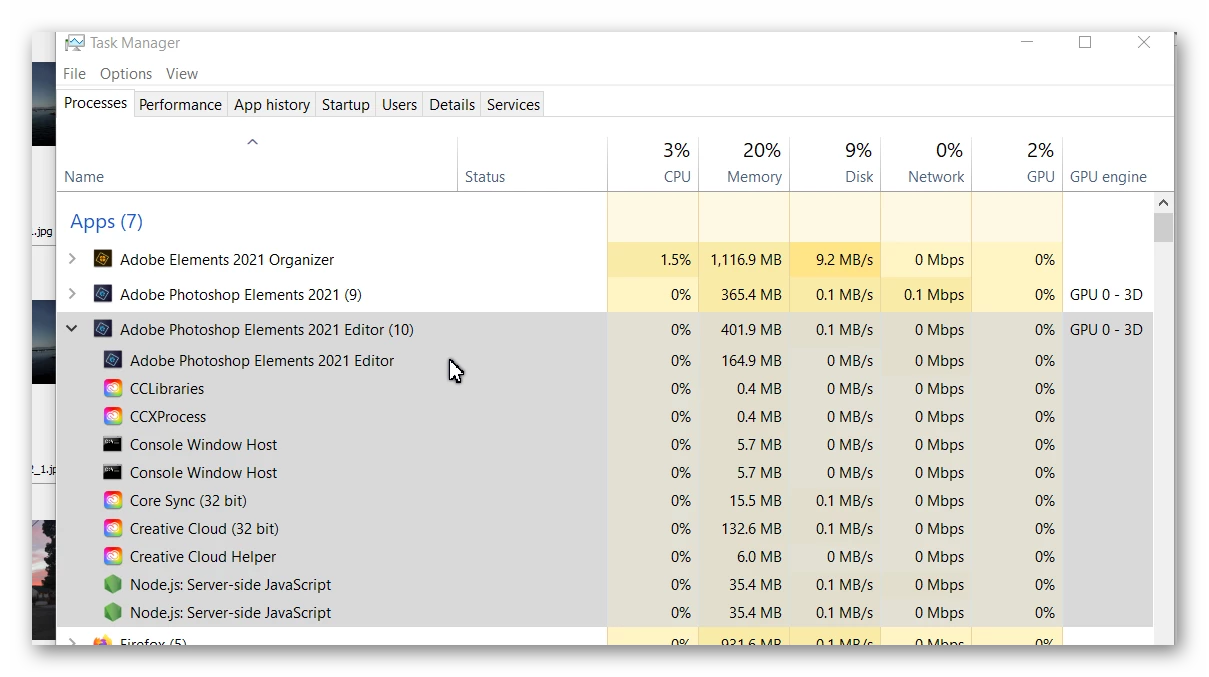Expand the Firefox process group

(72, 640)
